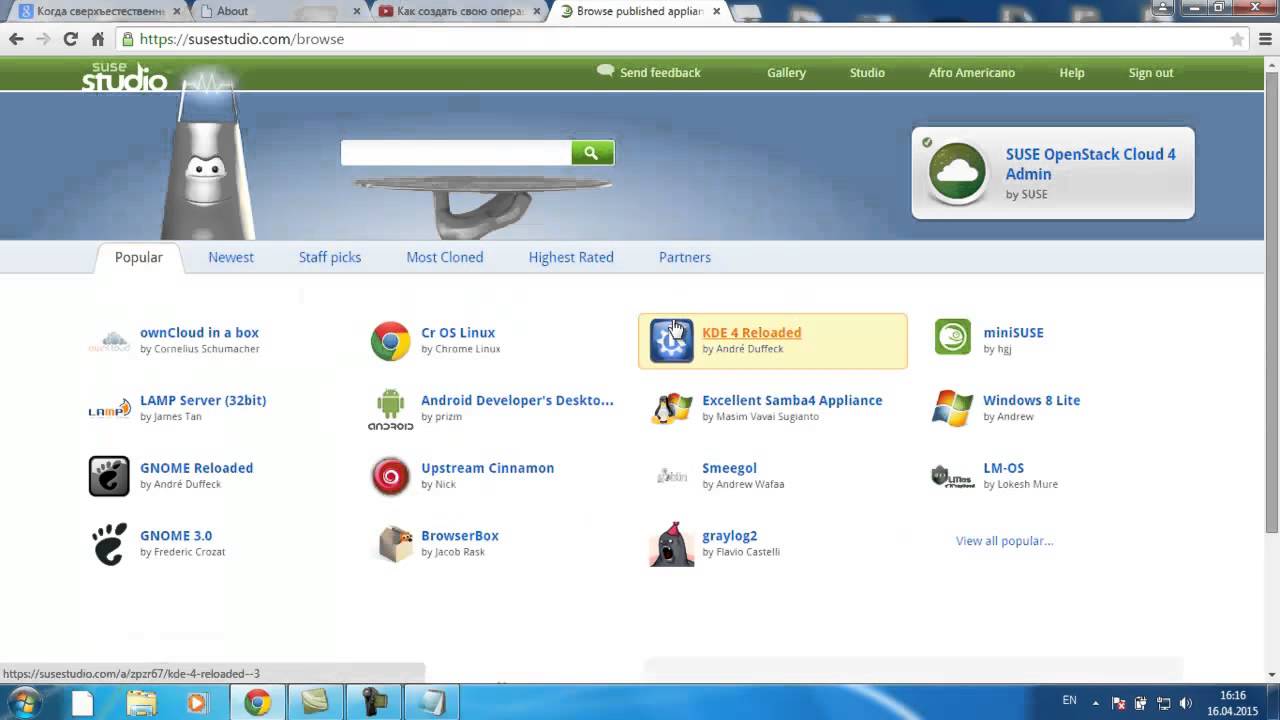Screen dimensions: 1280x720
Task: Open the Cr OS Linux link
Action: (458, 333)
